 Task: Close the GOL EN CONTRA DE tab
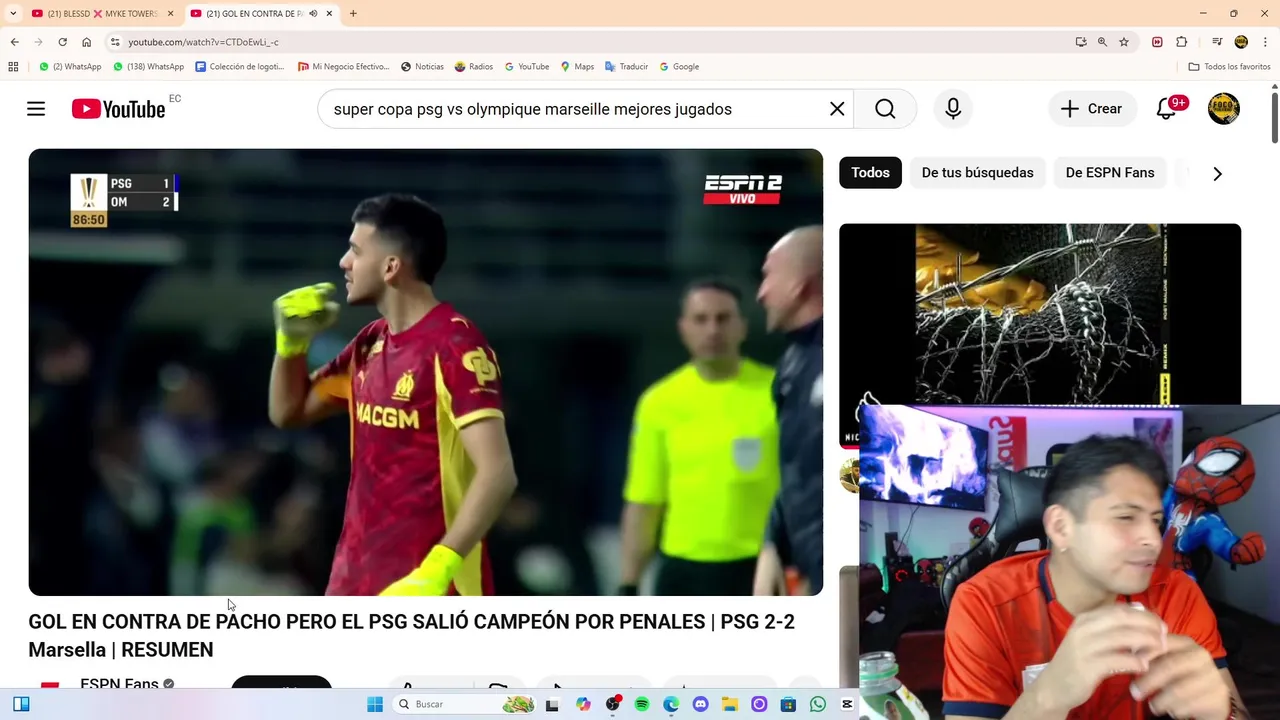click(329, 13)
